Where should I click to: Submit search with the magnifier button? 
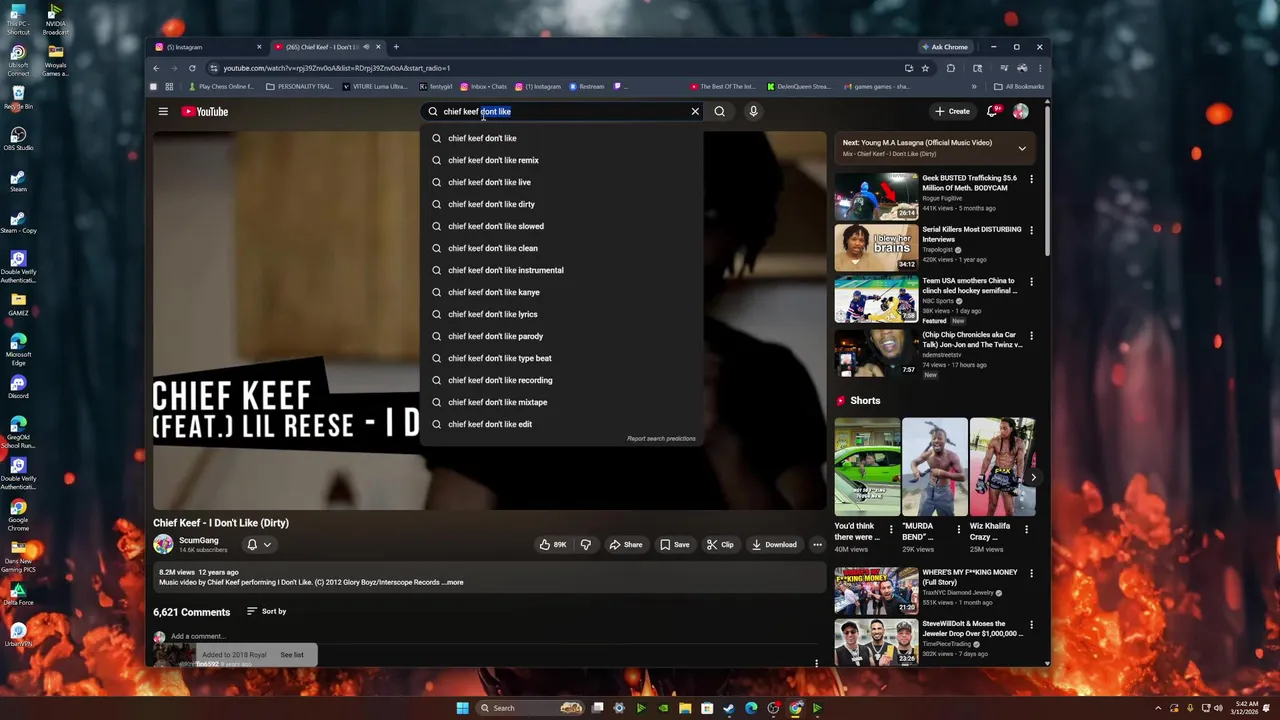719,111
